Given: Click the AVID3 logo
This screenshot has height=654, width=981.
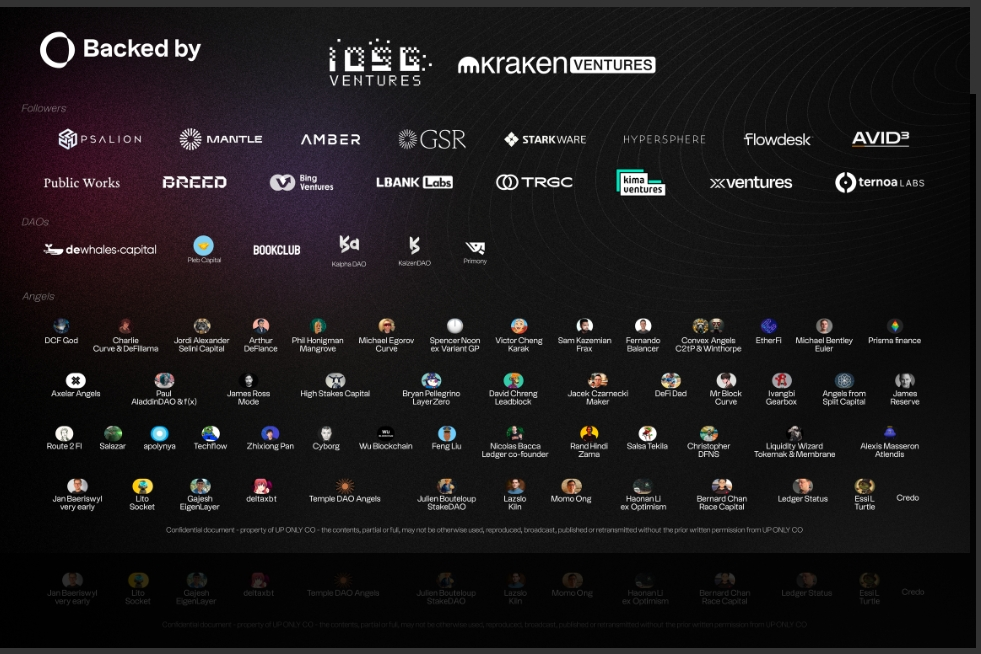Looking at the screenshot, I should click(880, 138).
